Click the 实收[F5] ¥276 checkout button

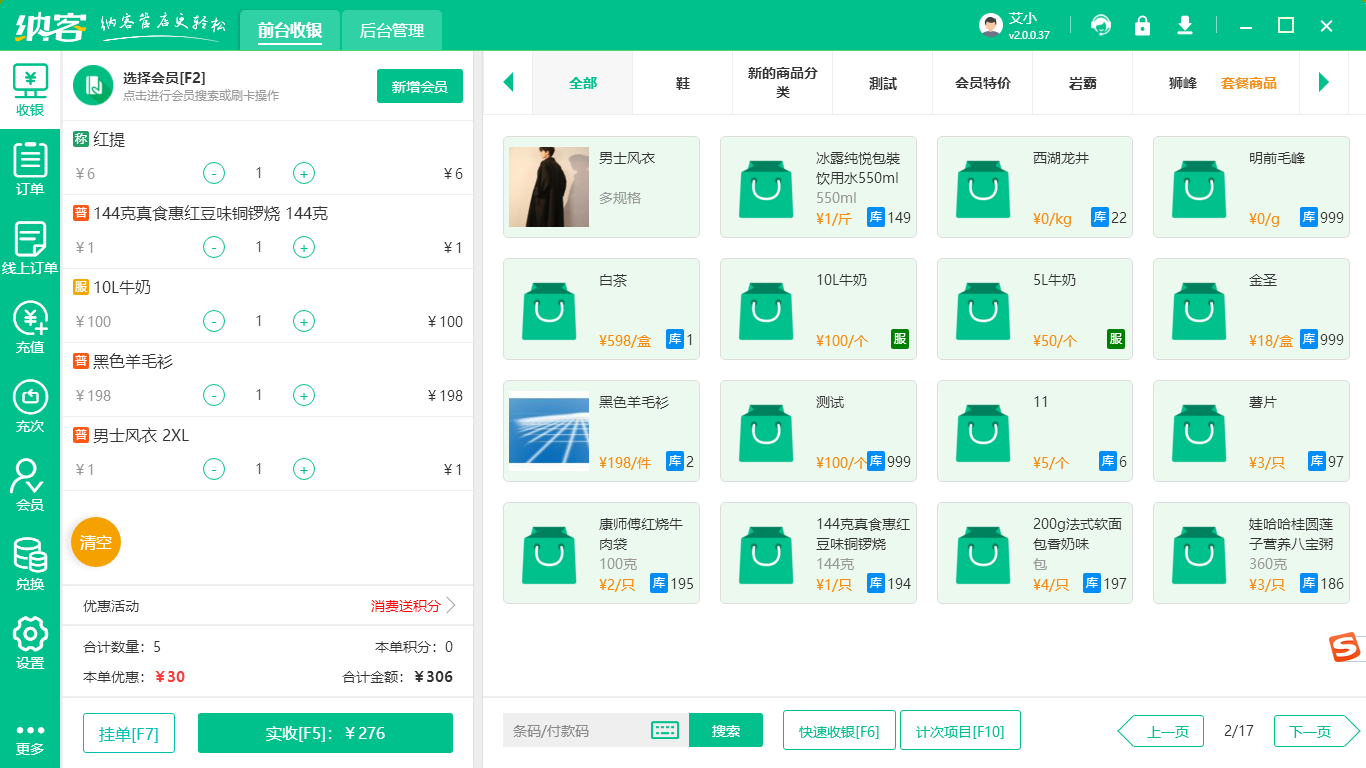click(325, 733)
